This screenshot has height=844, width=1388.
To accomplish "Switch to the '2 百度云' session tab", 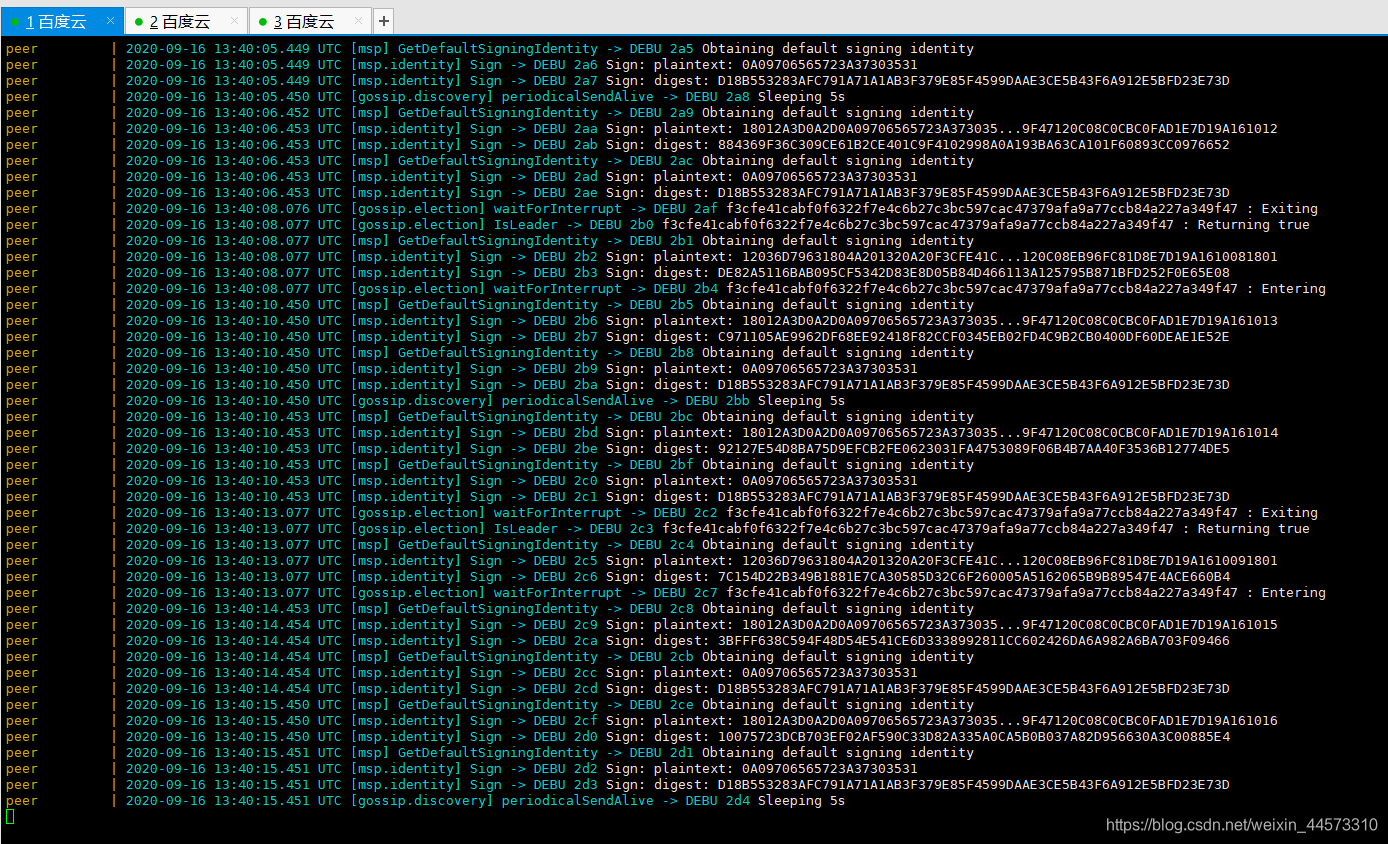I will point(186,21).
